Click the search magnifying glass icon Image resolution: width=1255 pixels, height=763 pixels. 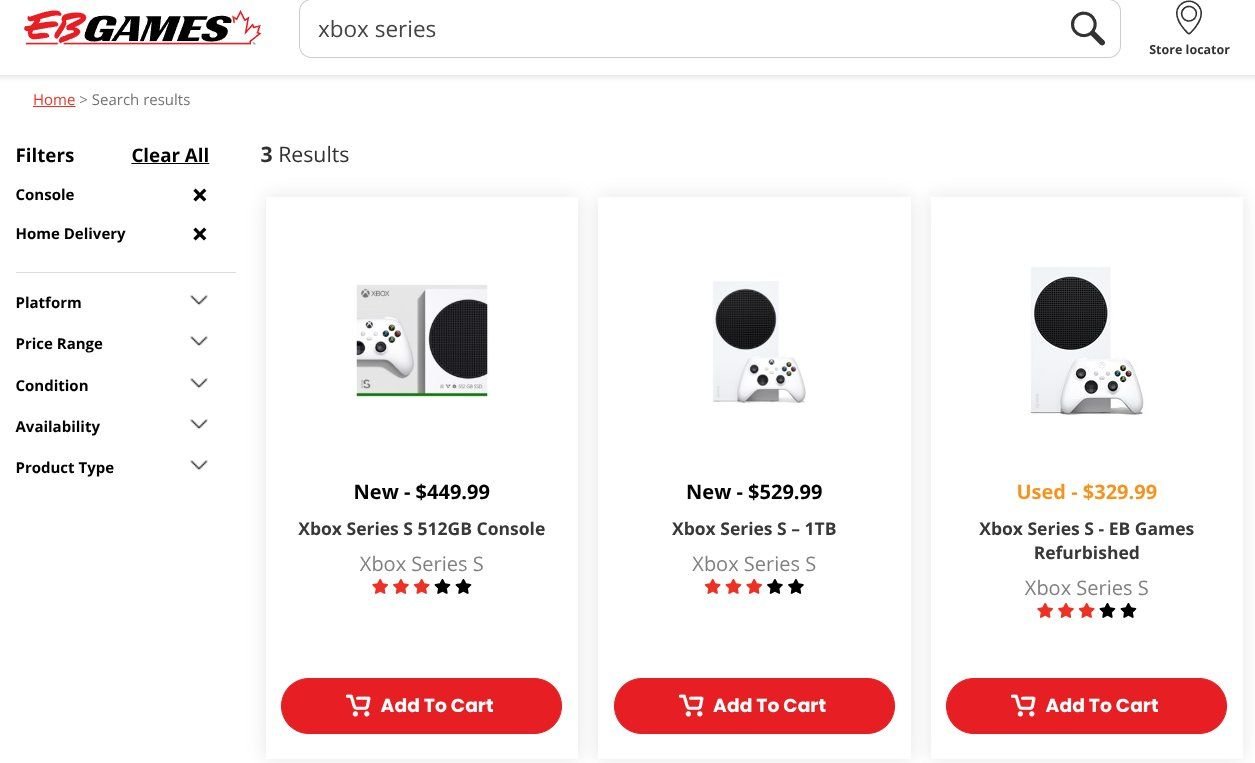tap(1087, 28)
